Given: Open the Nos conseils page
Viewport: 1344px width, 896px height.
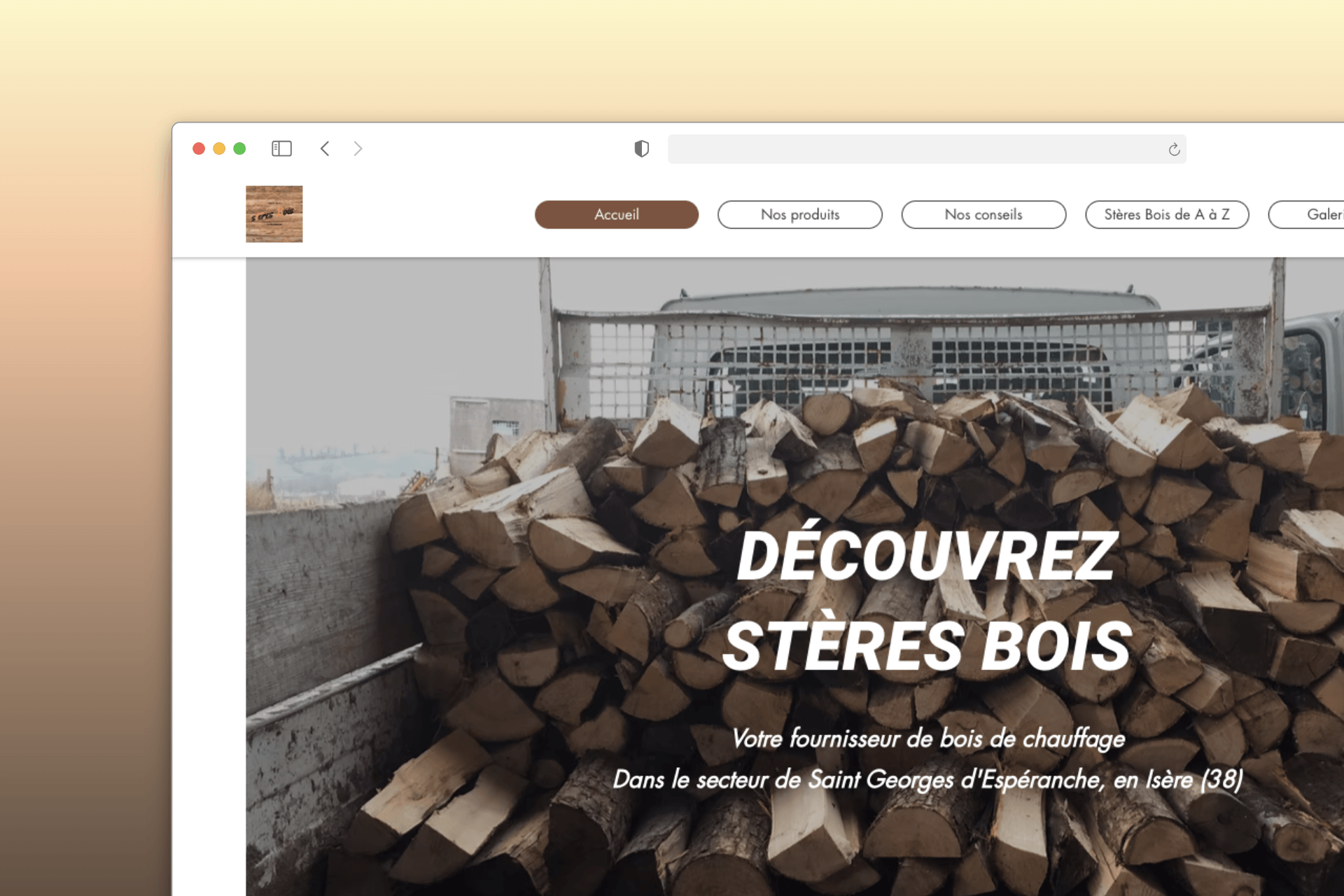Looking at the screenshot, I should coord(983,214).
